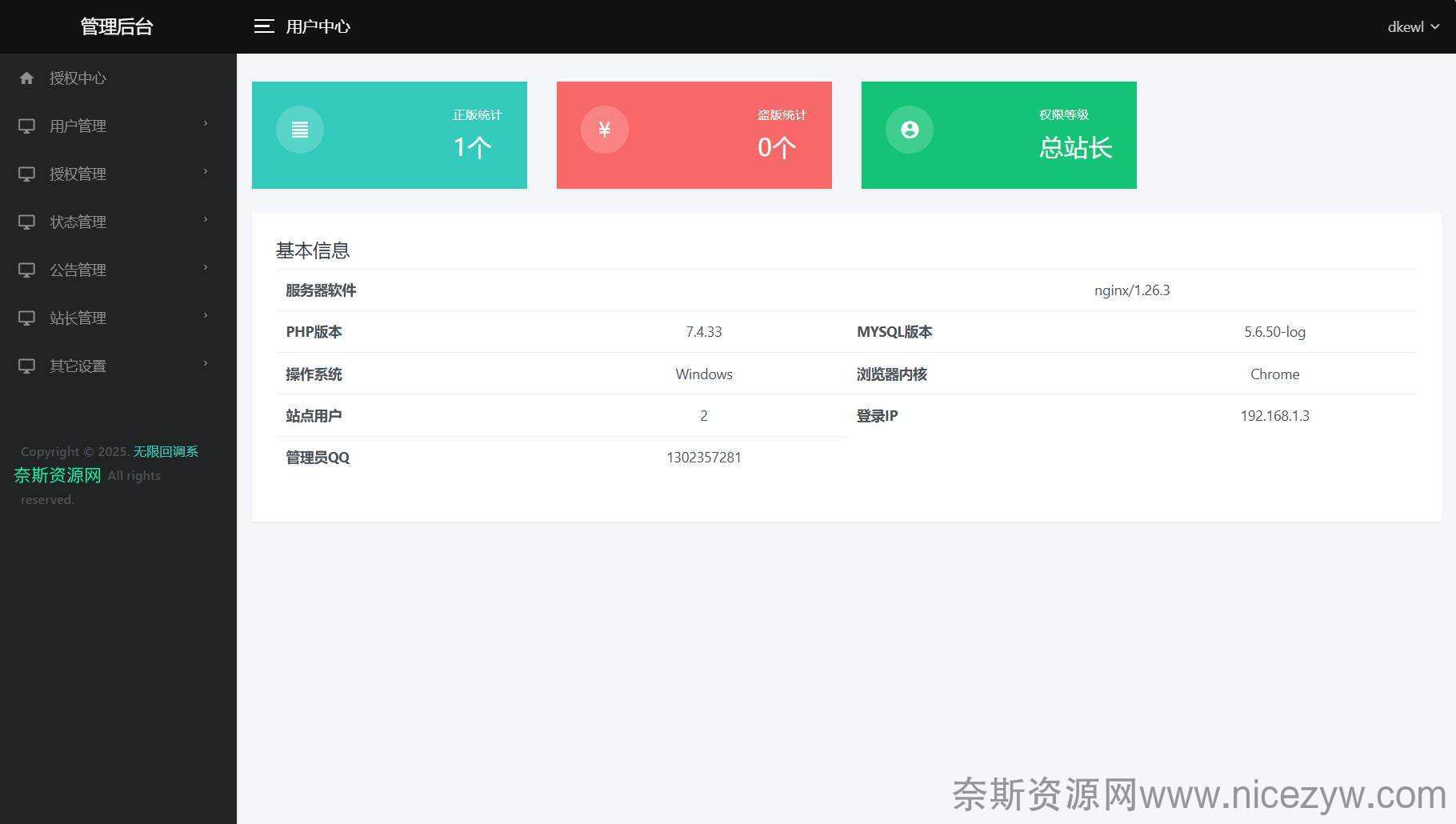Click the 站点用户 count value 2
The height and width of the screenshot is (824, 1456).
click(704, 416)
